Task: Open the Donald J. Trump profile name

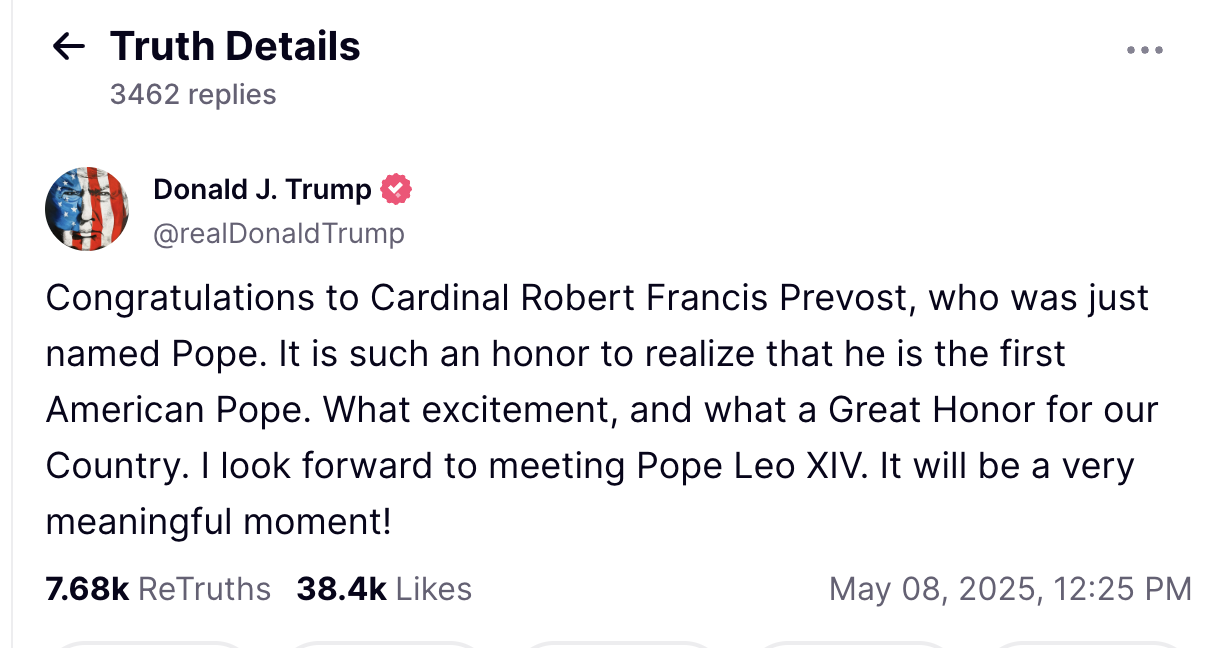Action: point(262,189)
